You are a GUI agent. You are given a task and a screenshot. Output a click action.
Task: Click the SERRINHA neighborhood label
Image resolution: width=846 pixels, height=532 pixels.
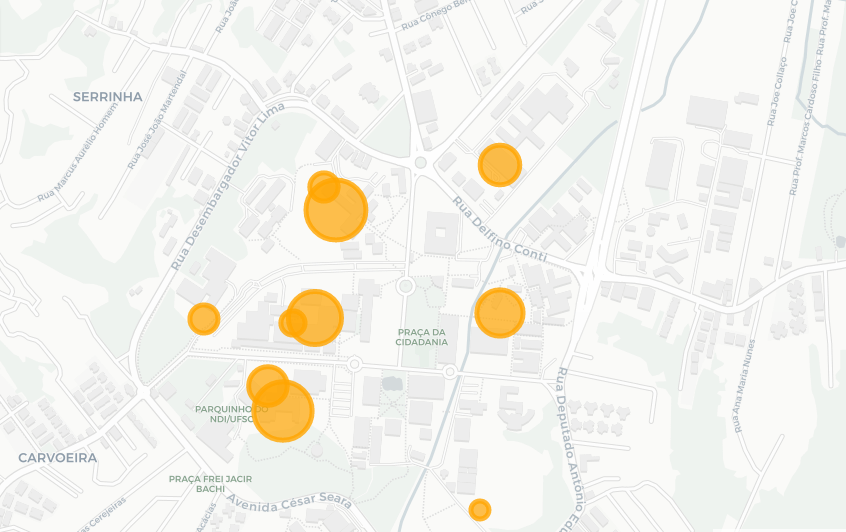click(x=108, y=97)
